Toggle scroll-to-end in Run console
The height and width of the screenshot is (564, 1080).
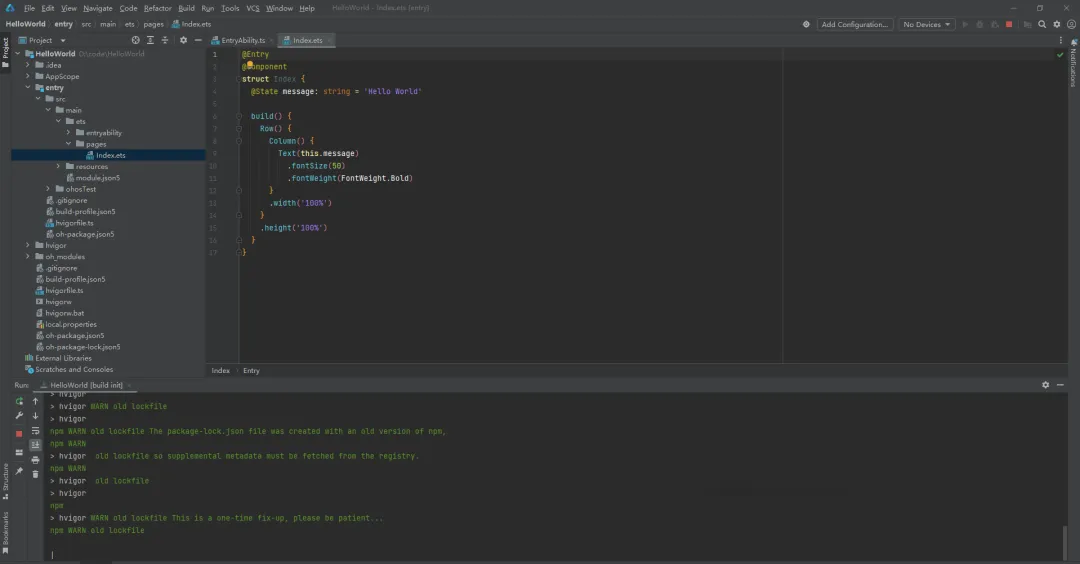point(36,446)
